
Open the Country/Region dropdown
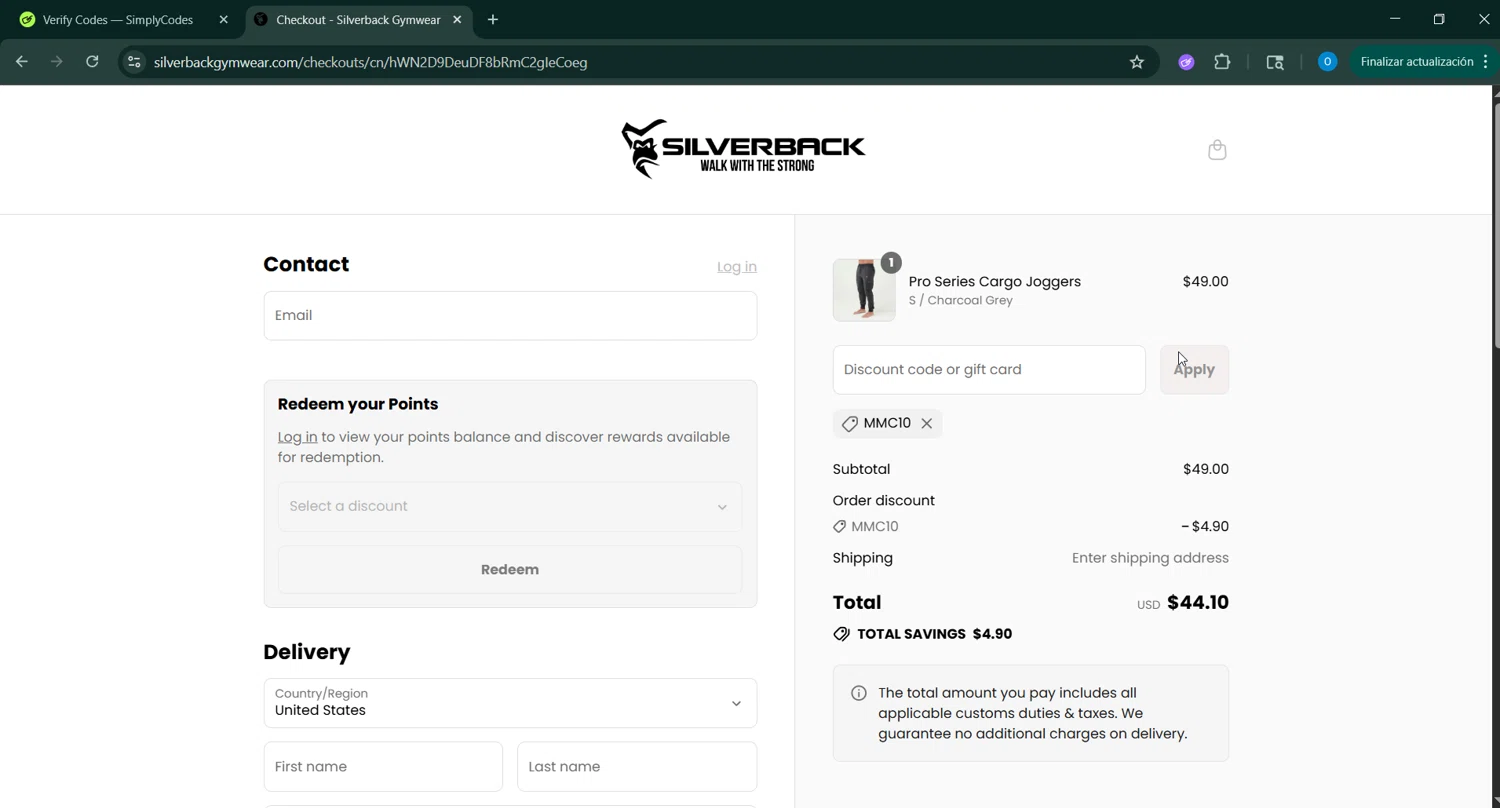[x=510, y=703]
